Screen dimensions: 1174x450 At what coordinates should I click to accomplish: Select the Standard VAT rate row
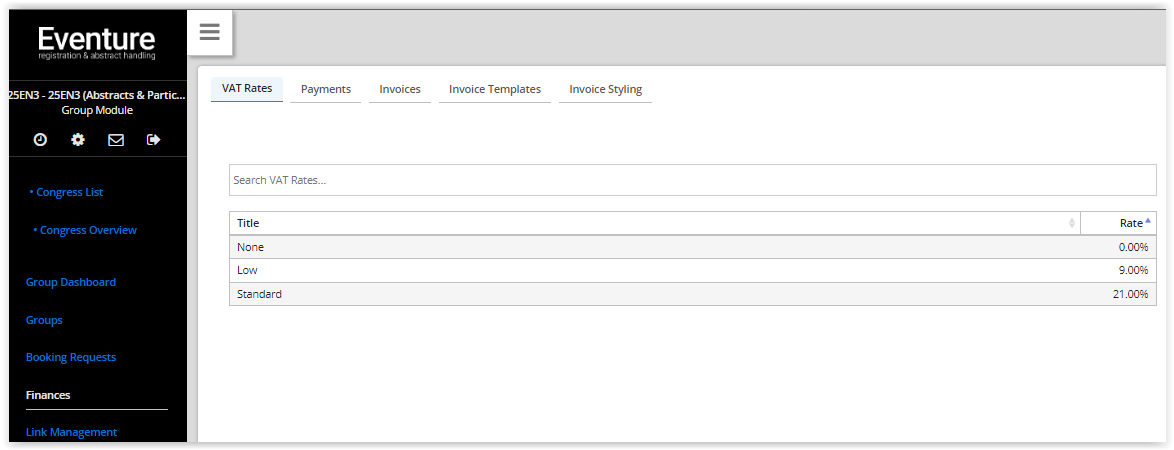pos(693,294)
